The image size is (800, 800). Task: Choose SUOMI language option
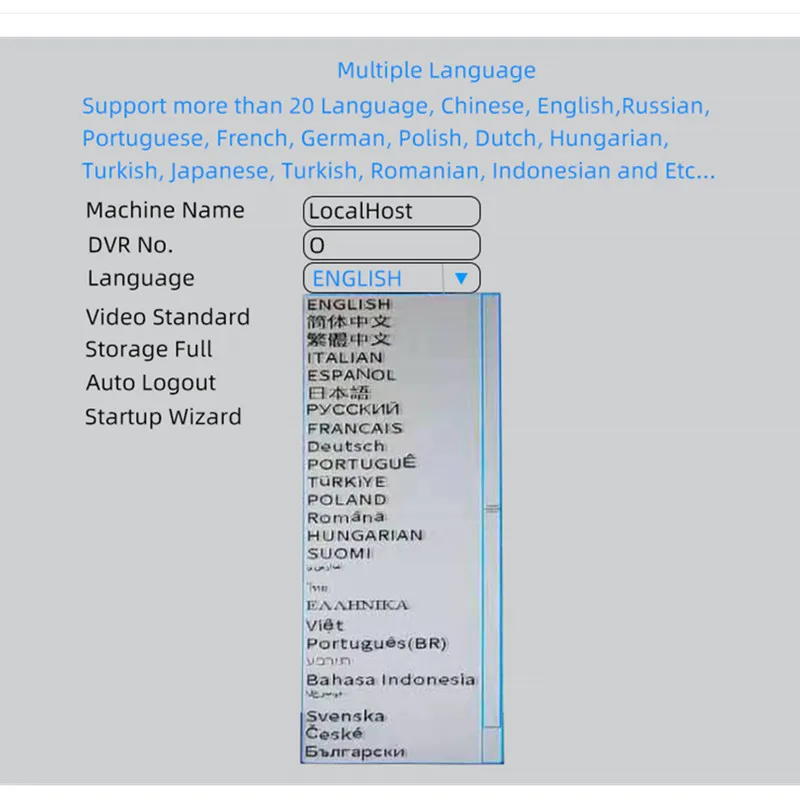[x=339, y=553]
